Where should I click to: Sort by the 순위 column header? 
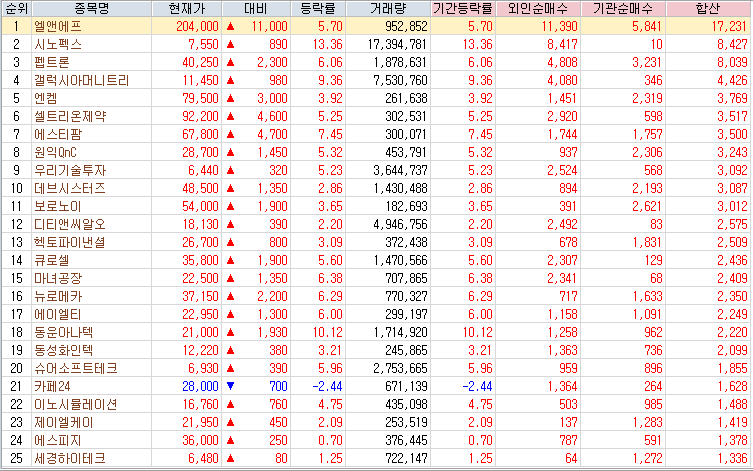pyautogui.click(x=16, y=8)
